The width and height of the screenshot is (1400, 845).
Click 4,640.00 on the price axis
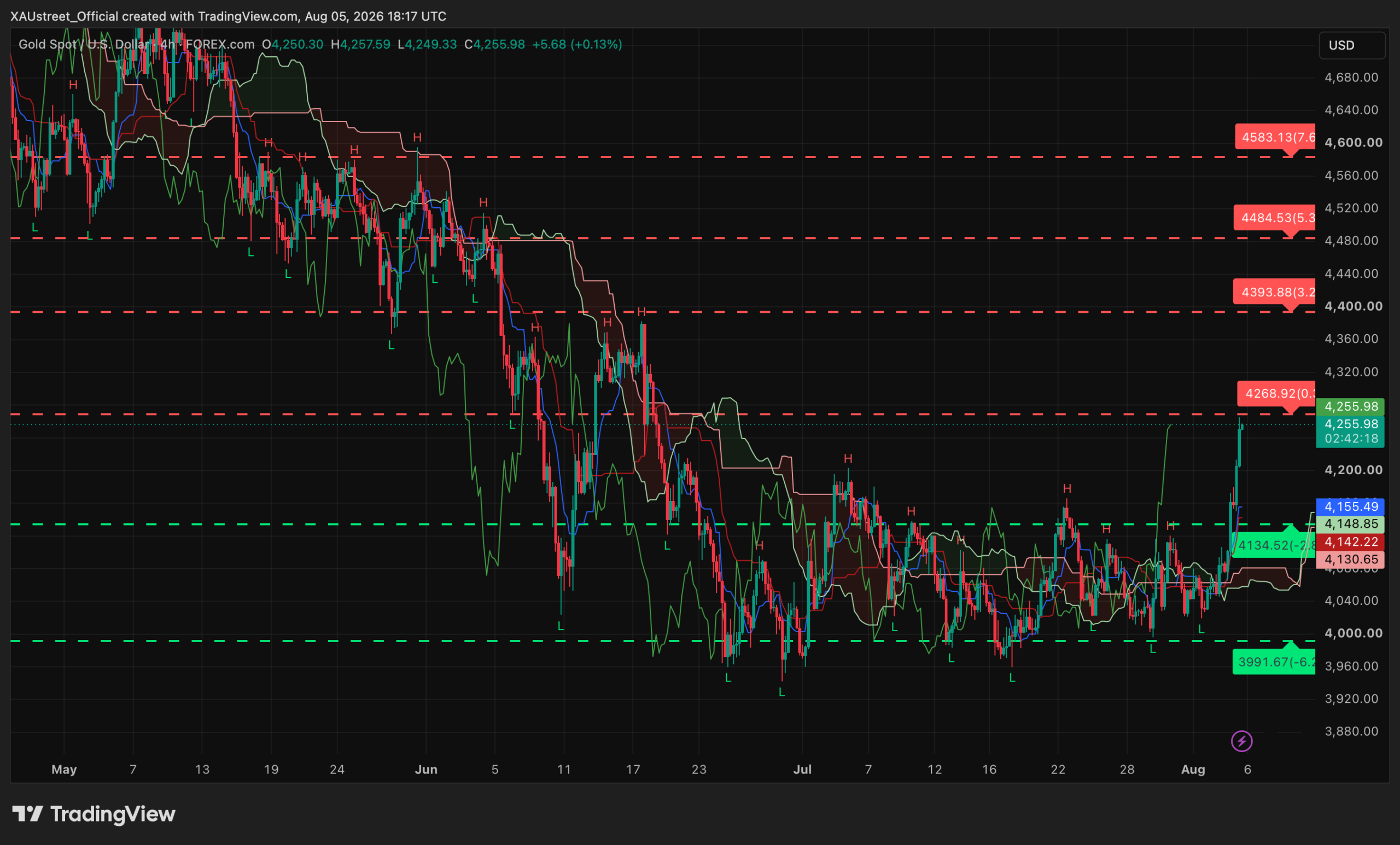(1351, 110)
